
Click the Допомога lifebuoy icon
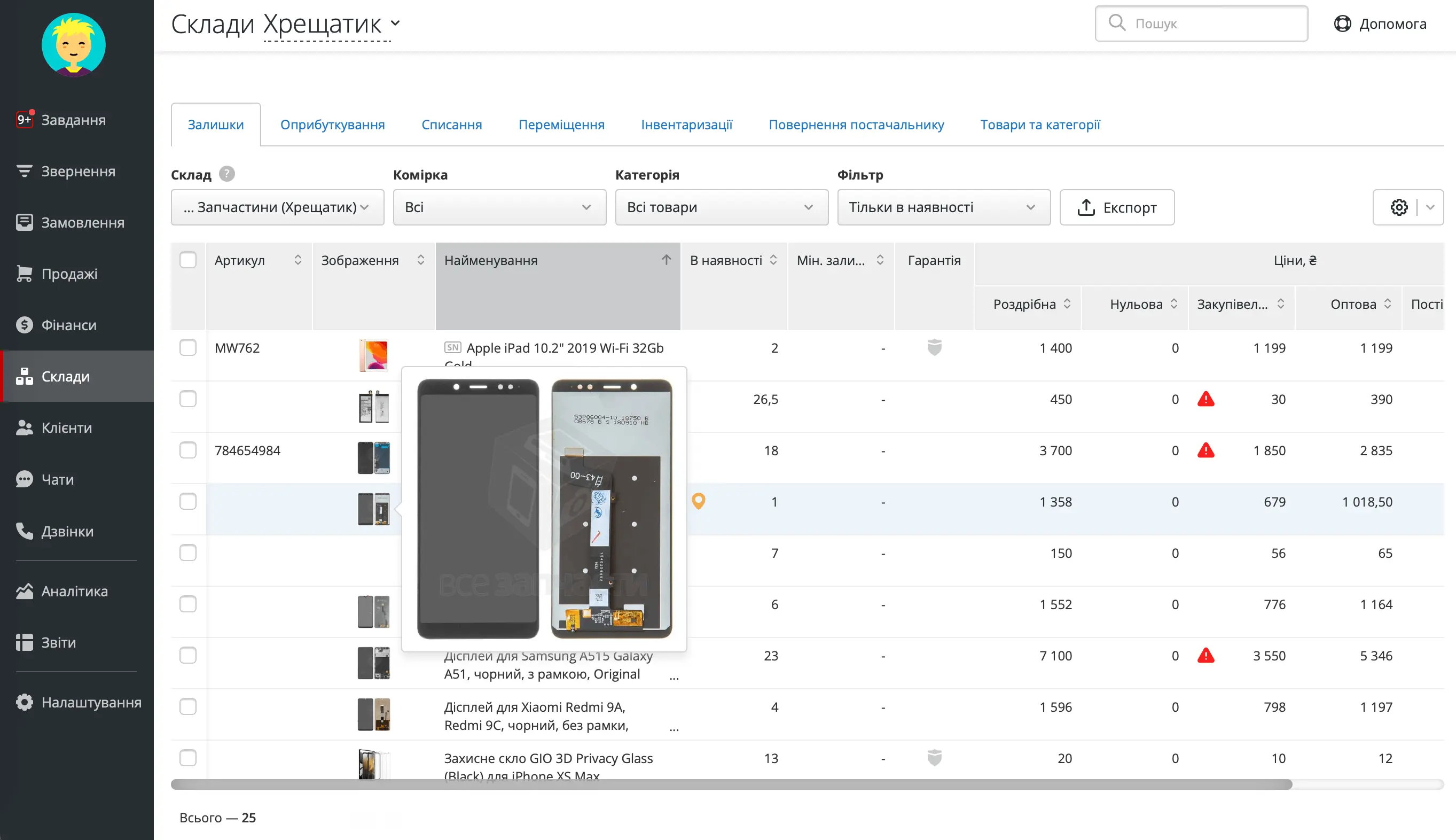[x=1342, y=24]
